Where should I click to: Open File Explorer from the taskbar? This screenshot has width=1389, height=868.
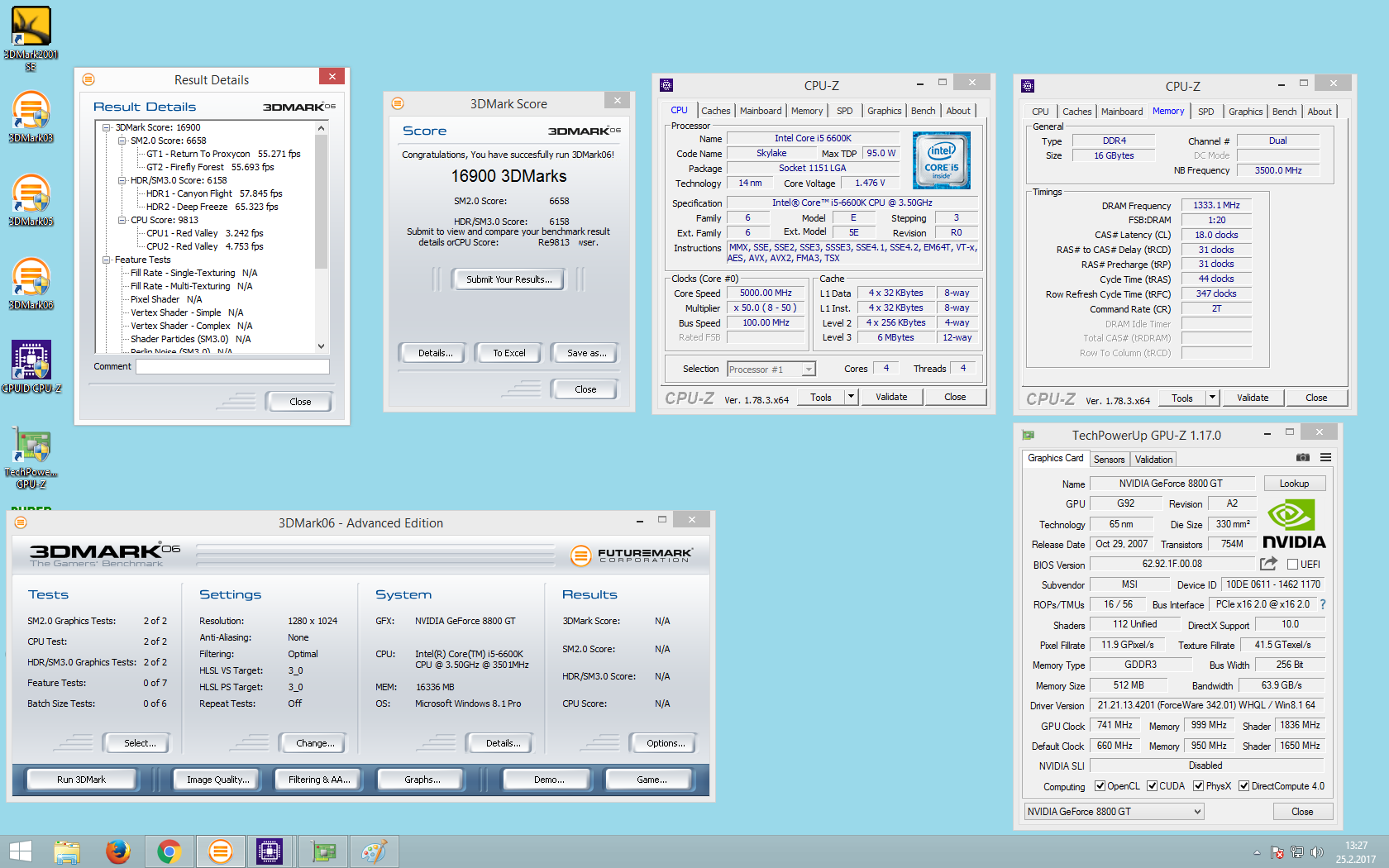(x=67, y=851)
